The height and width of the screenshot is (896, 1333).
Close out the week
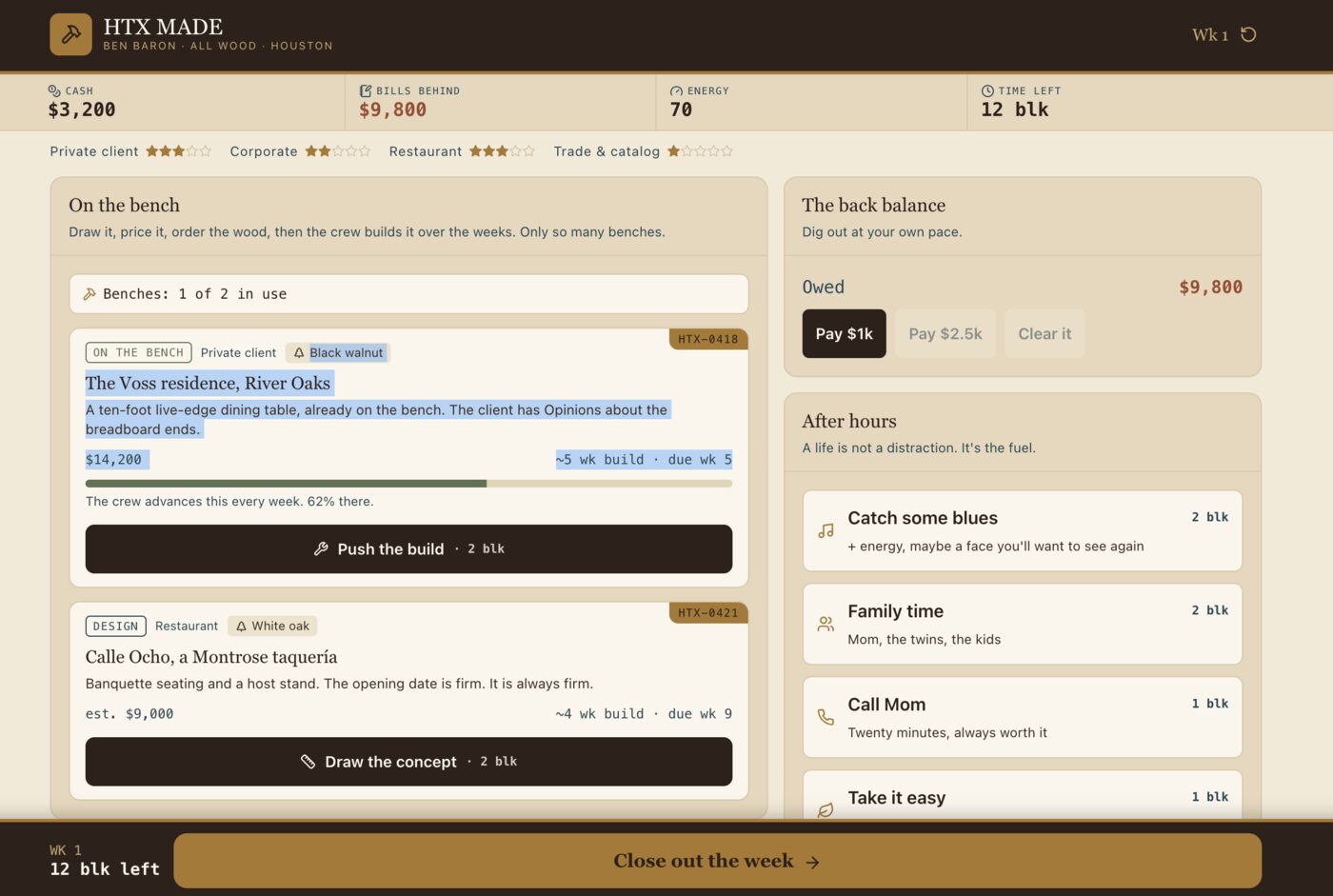point(718,861)
